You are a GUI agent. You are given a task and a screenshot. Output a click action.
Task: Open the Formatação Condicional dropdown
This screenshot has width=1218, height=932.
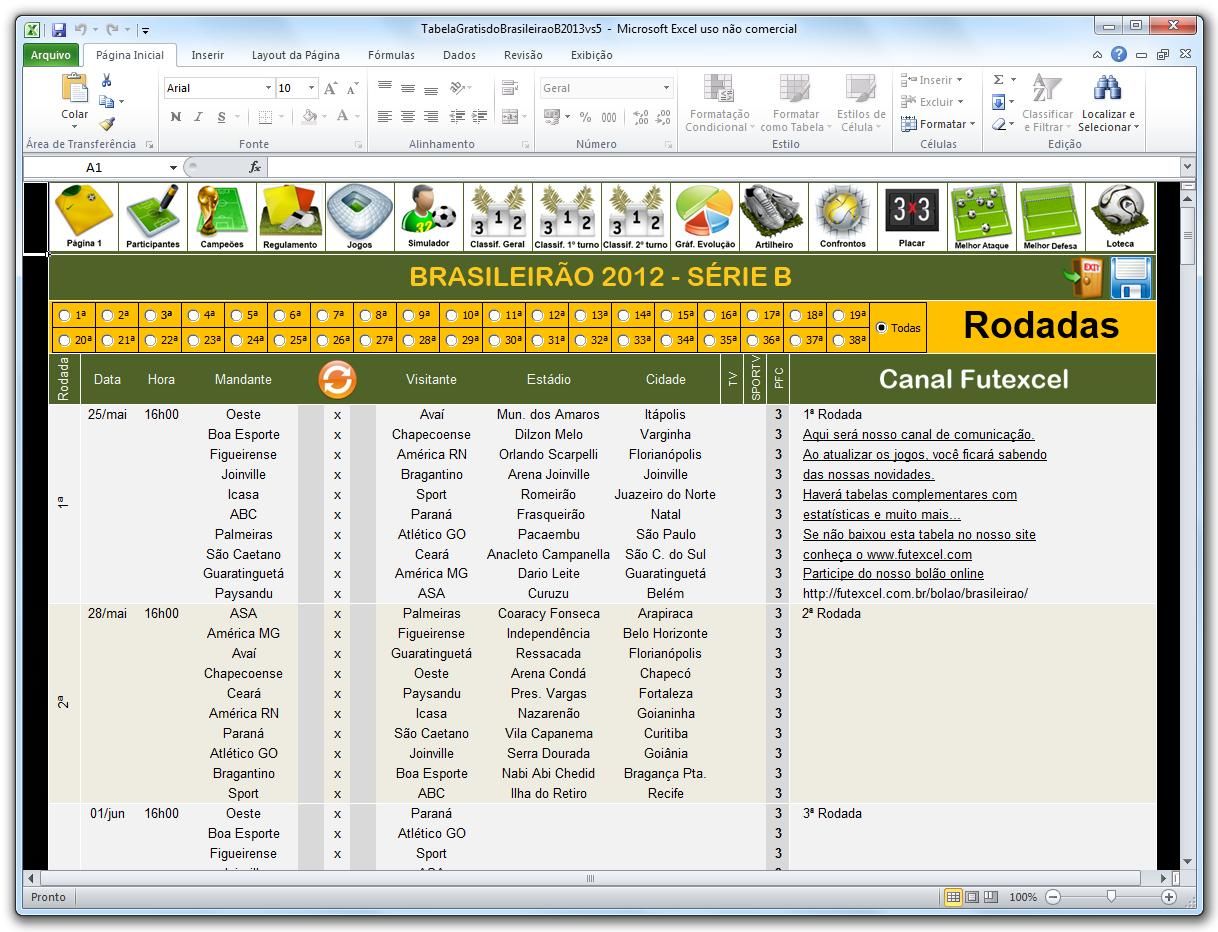click(x=719, y=104)
